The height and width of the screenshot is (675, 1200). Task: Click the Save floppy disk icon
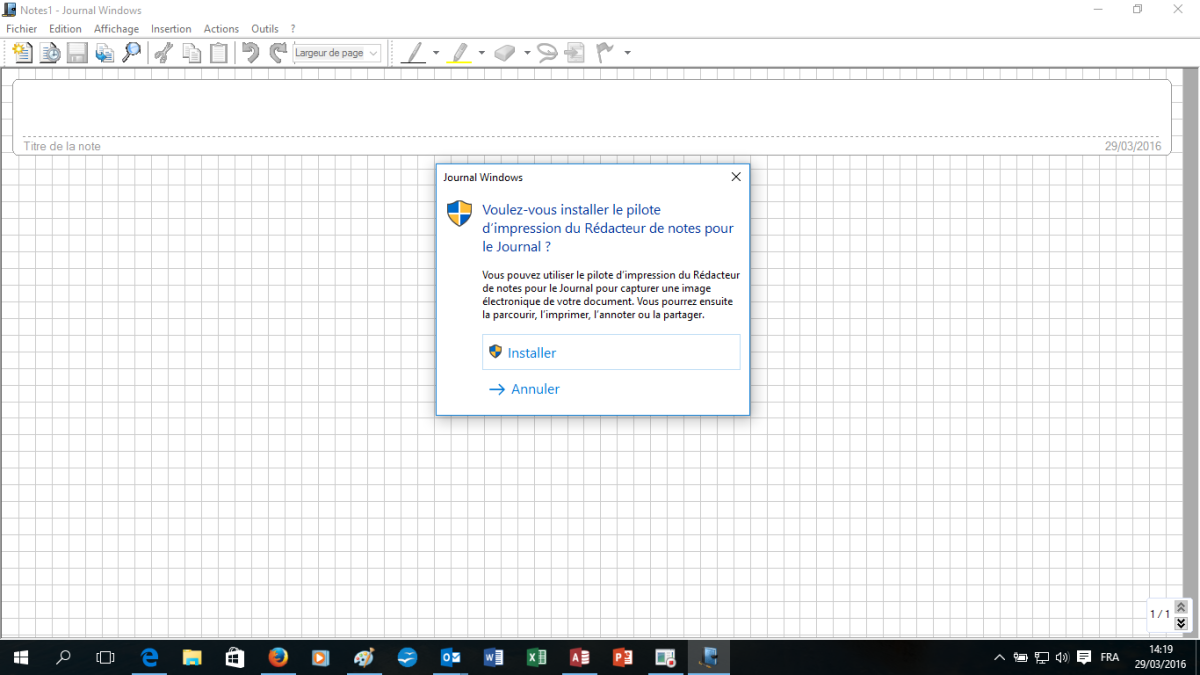tap(77, 53)
